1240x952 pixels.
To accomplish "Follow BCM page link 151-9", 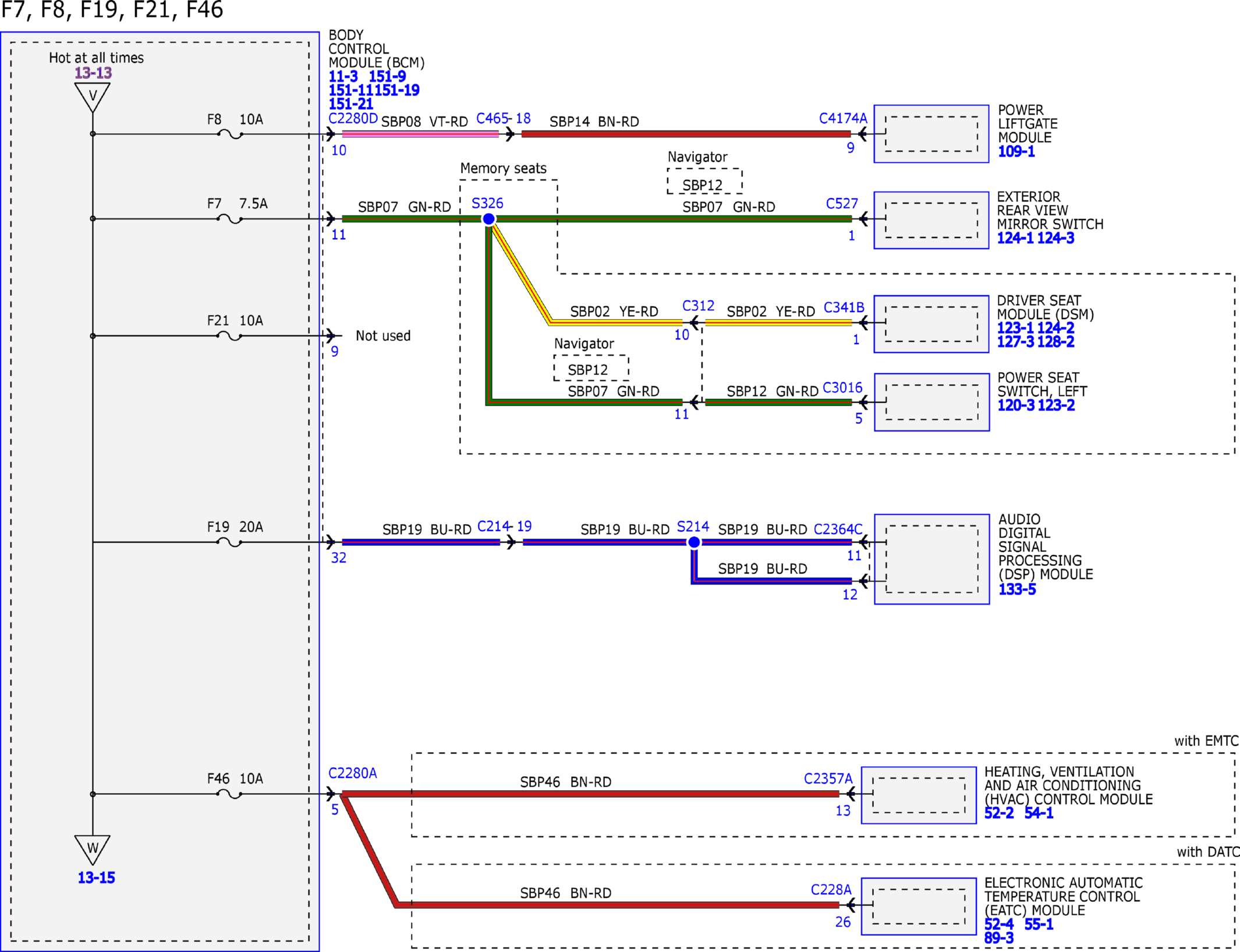I will [x=387, y=77].
